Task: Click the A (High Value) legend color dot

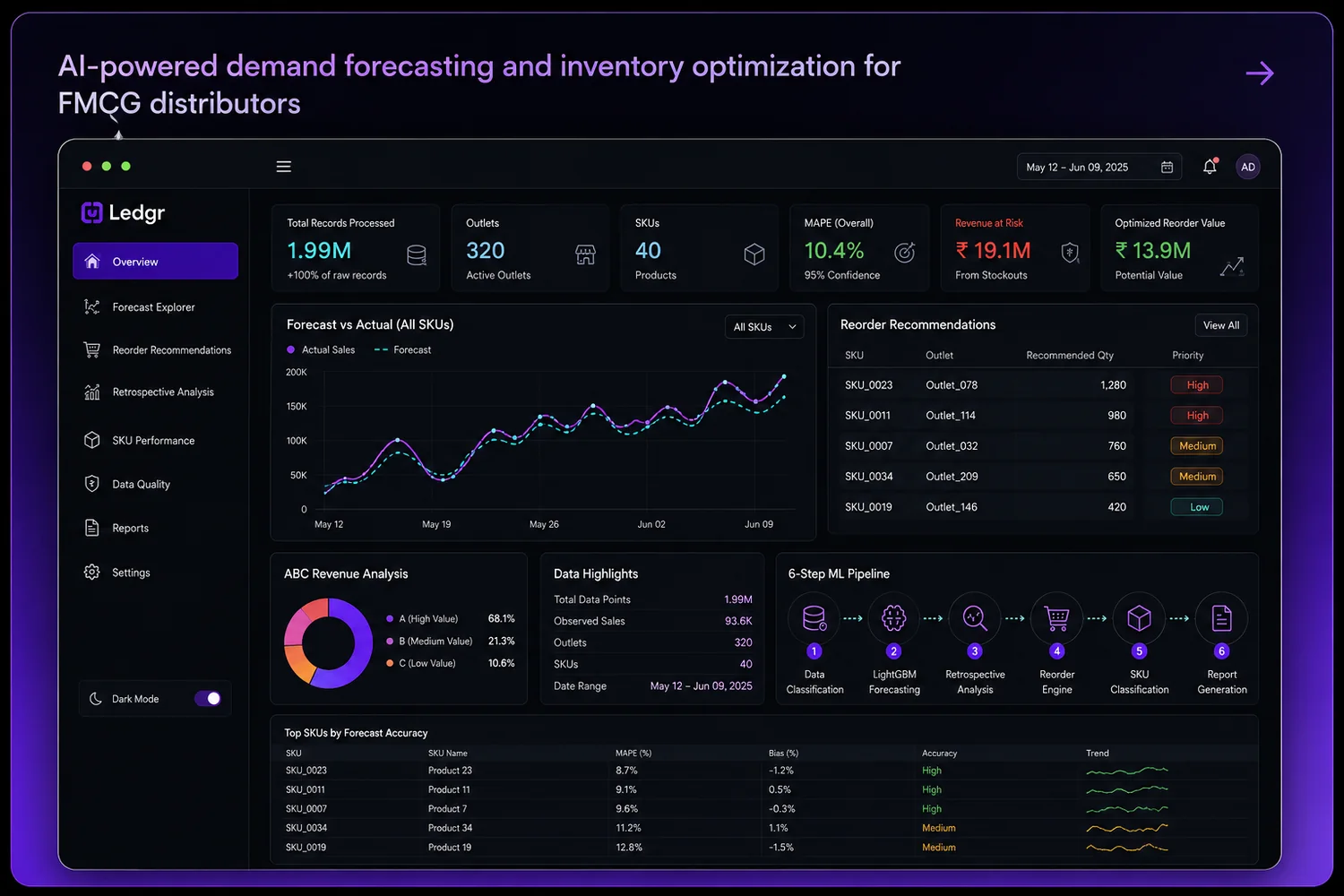Action: pos(390,619)
